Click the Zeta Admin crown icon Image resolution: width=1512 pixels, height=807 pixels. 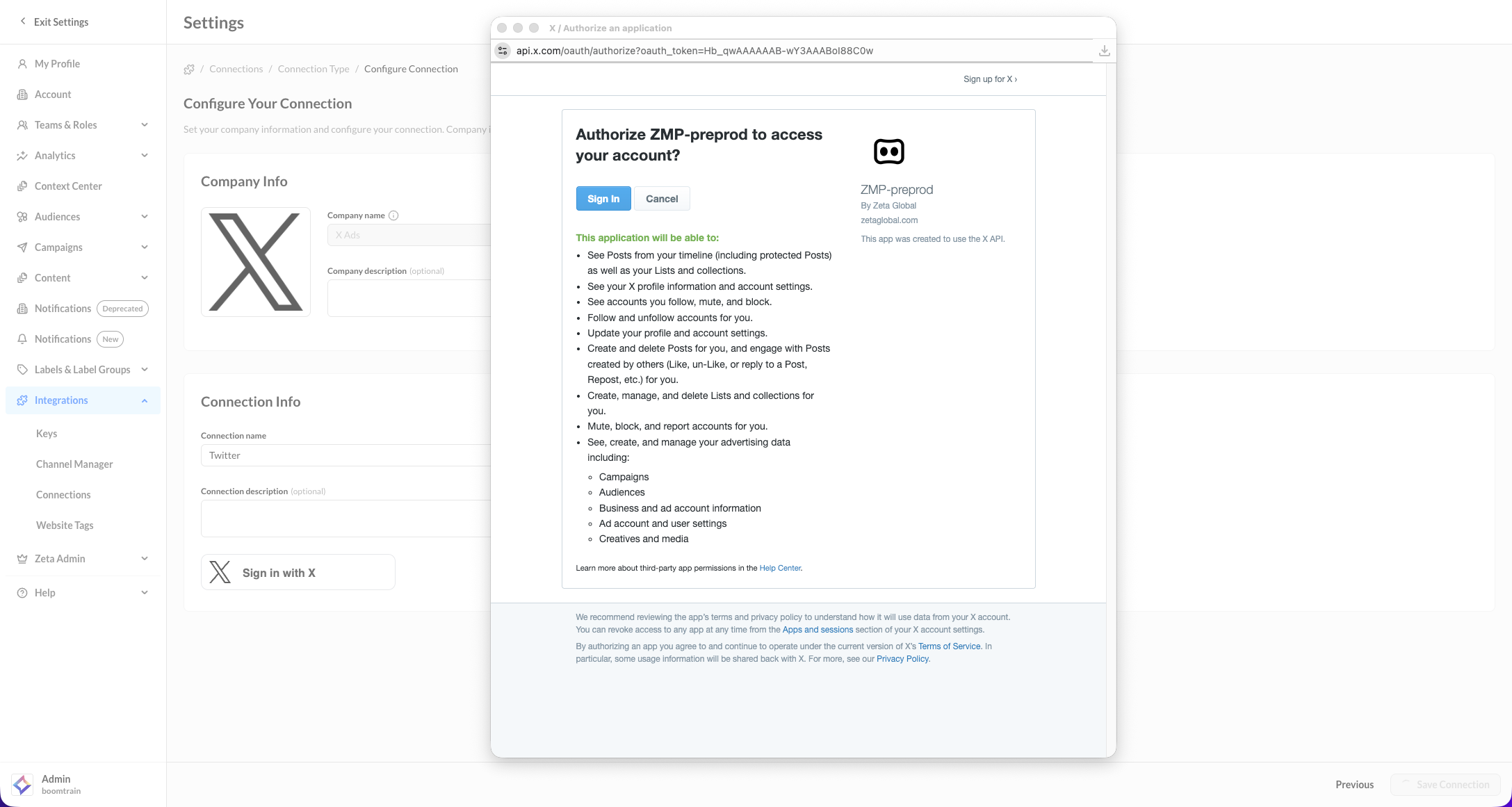22,559
